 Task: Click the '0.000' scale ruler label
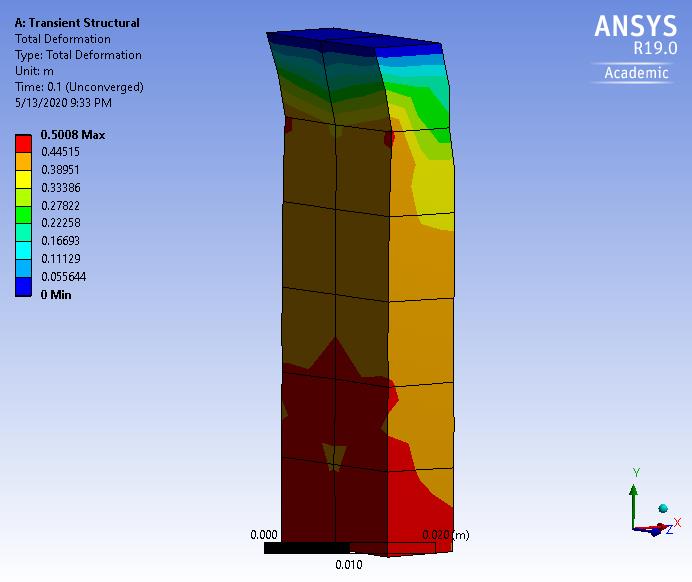[x=264, y=535]
